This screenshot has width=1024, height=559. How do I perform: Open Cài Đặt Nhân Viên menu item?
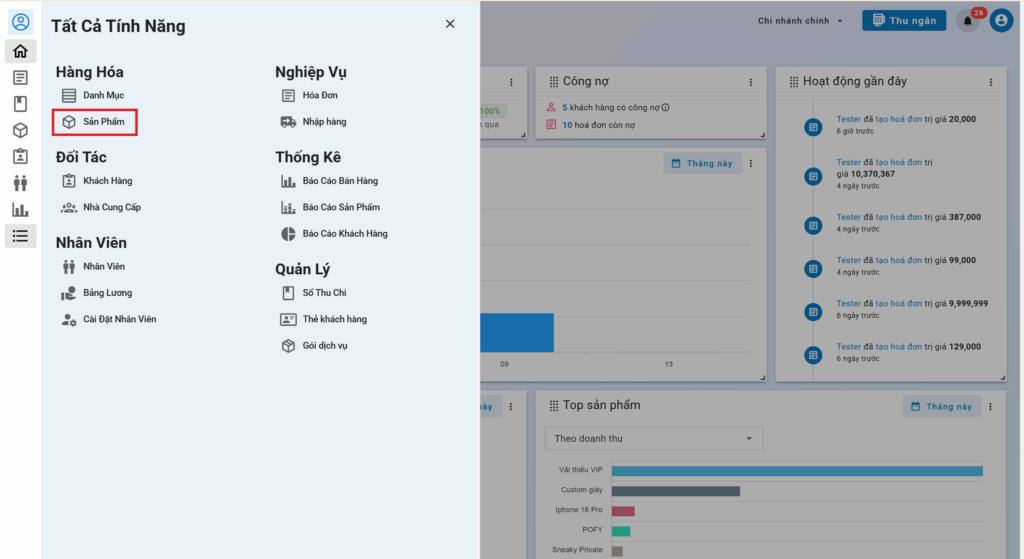(119, 319)
